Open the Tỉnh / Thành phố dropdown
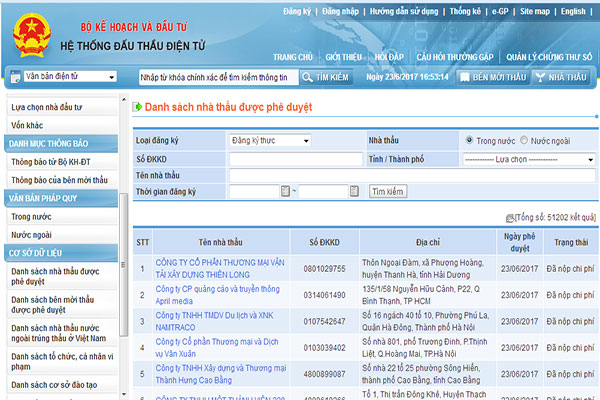 pos(528,158)
